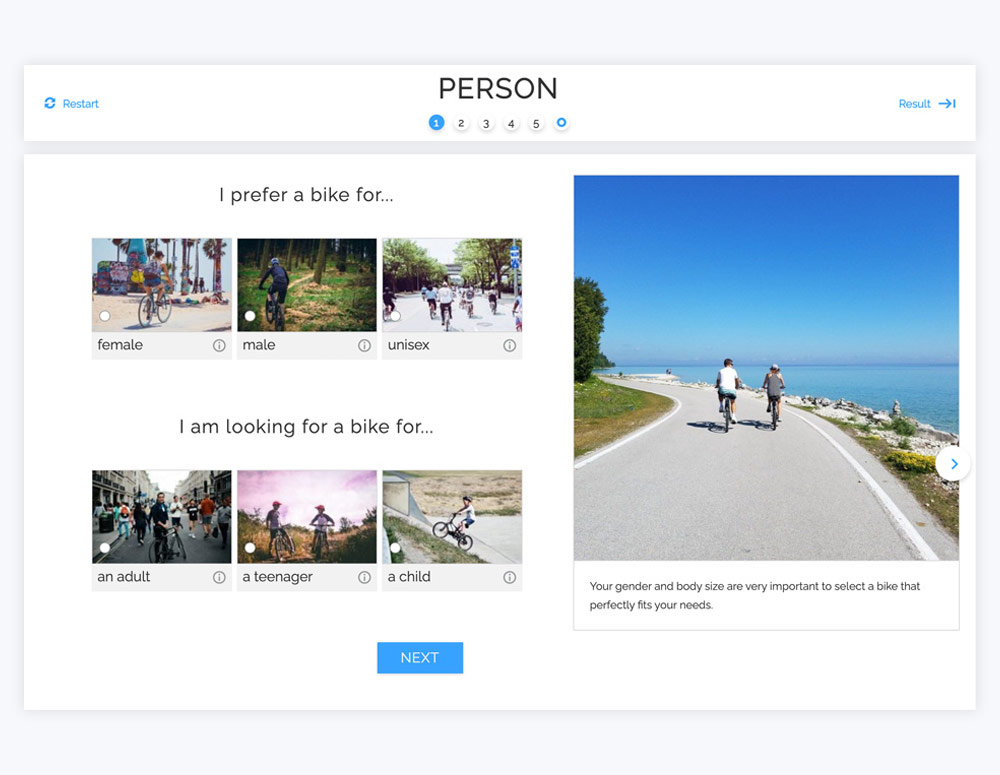
Task: Open info icon for unisex option
Action: coord(510,346)
